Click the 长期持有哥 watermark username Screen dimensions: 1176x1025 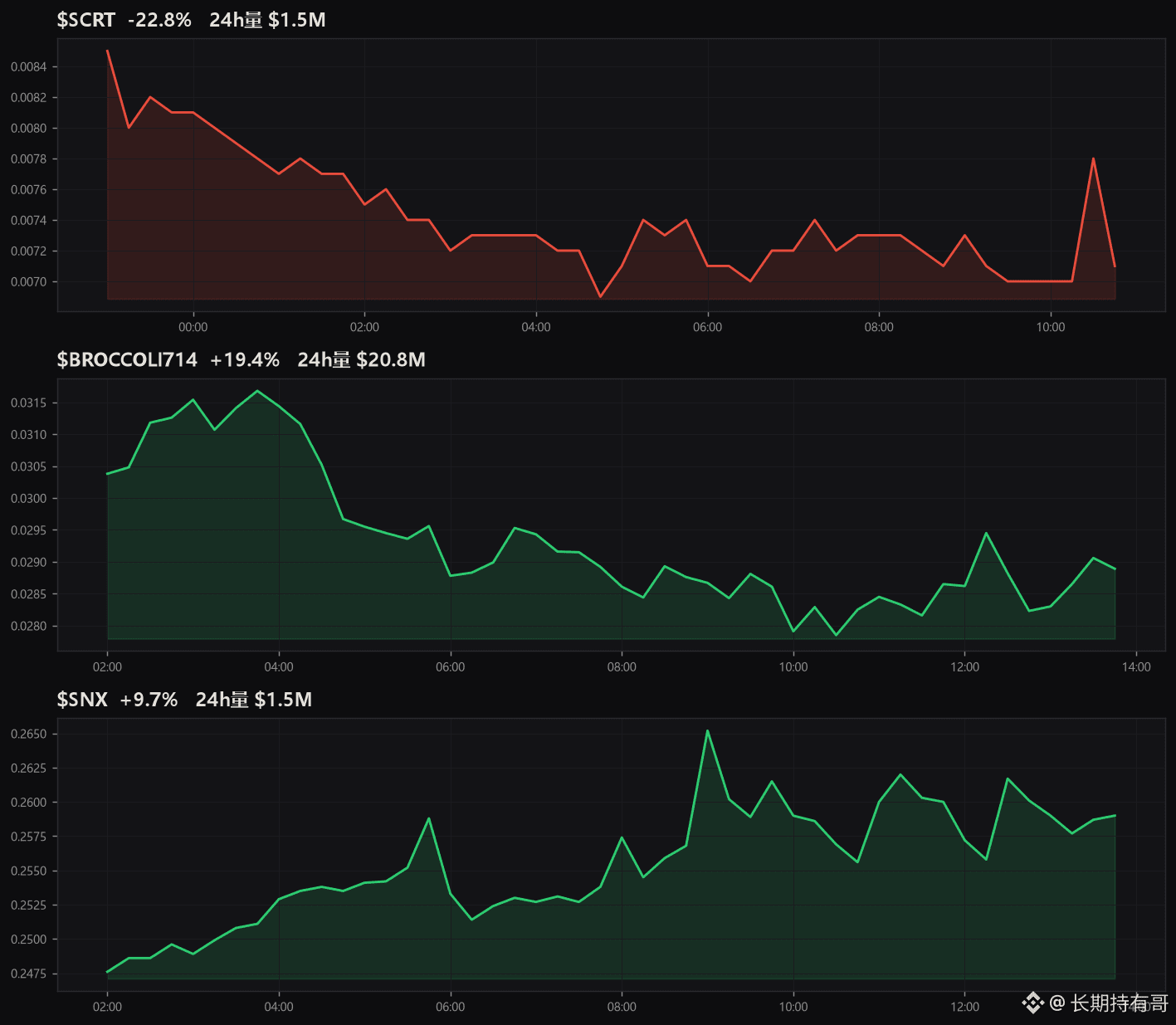tap(1120, 1003)
